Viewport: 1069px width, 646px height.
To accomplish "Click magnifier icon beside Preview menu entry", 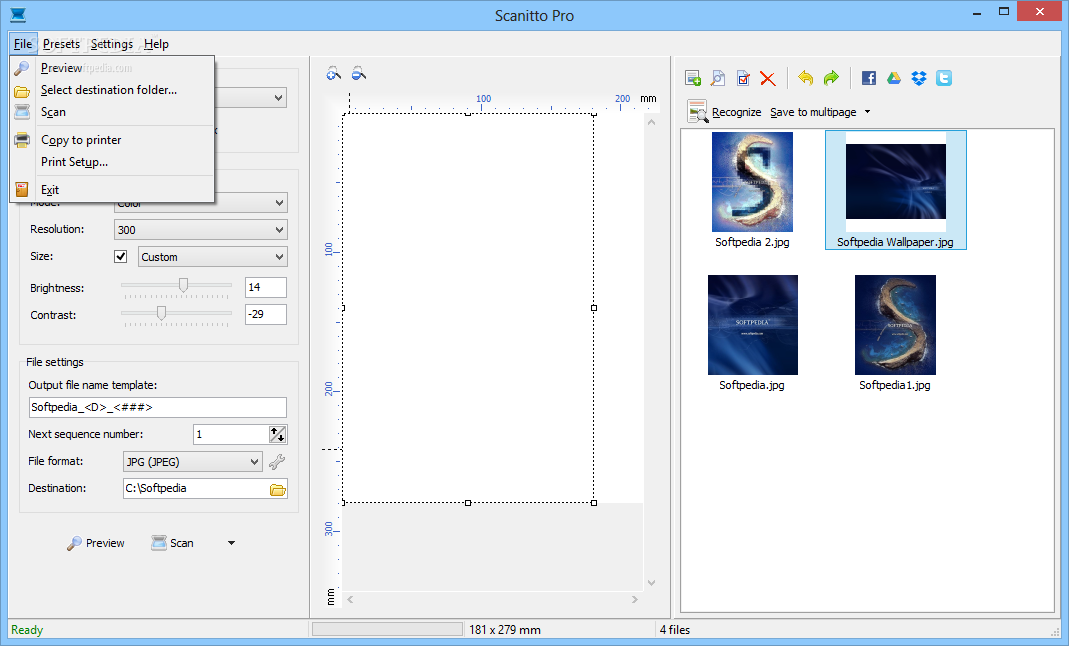I will tap(22, 68).
